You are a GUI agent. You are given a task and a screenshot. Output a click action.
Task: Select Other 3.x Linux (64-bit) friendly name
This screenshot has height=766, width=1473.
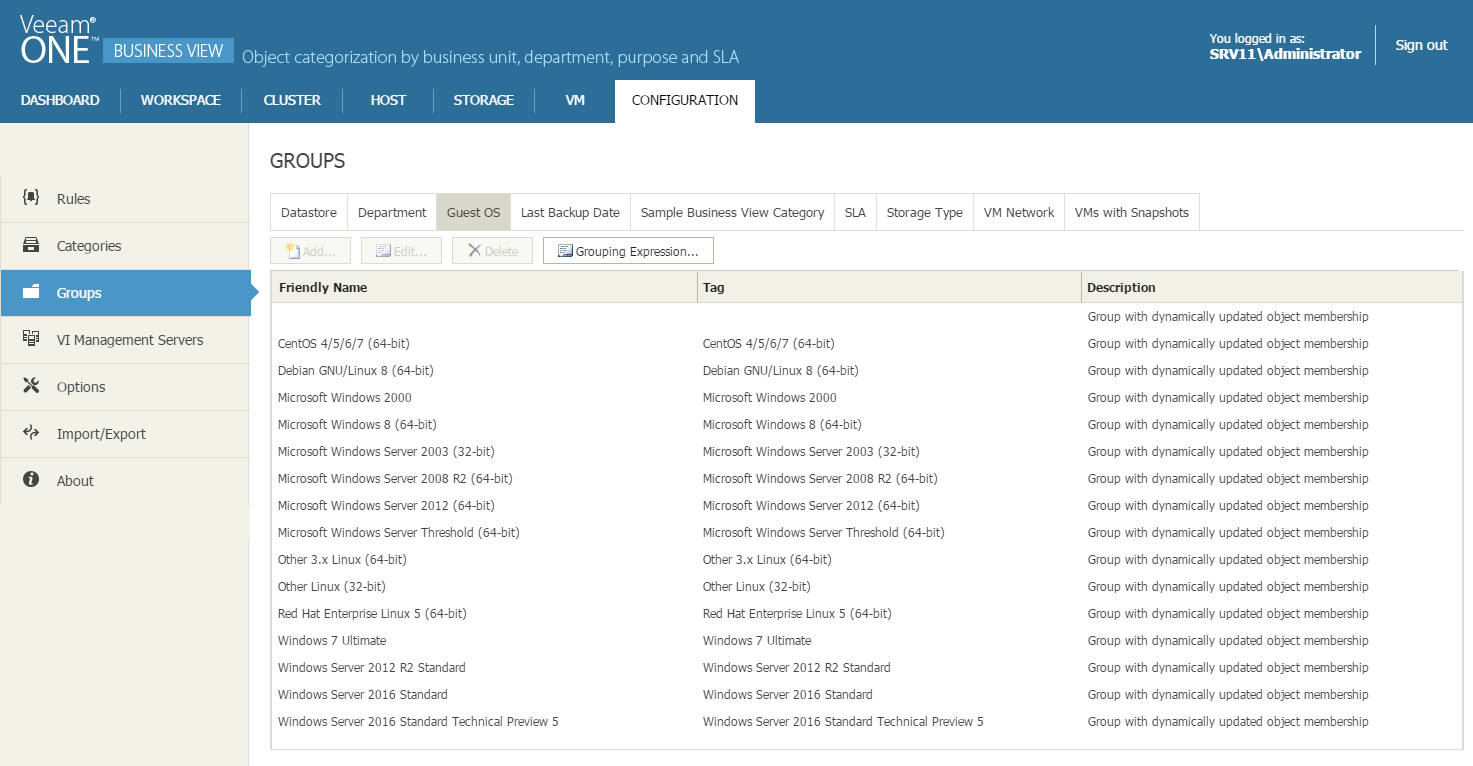click(x=342, y=559)
